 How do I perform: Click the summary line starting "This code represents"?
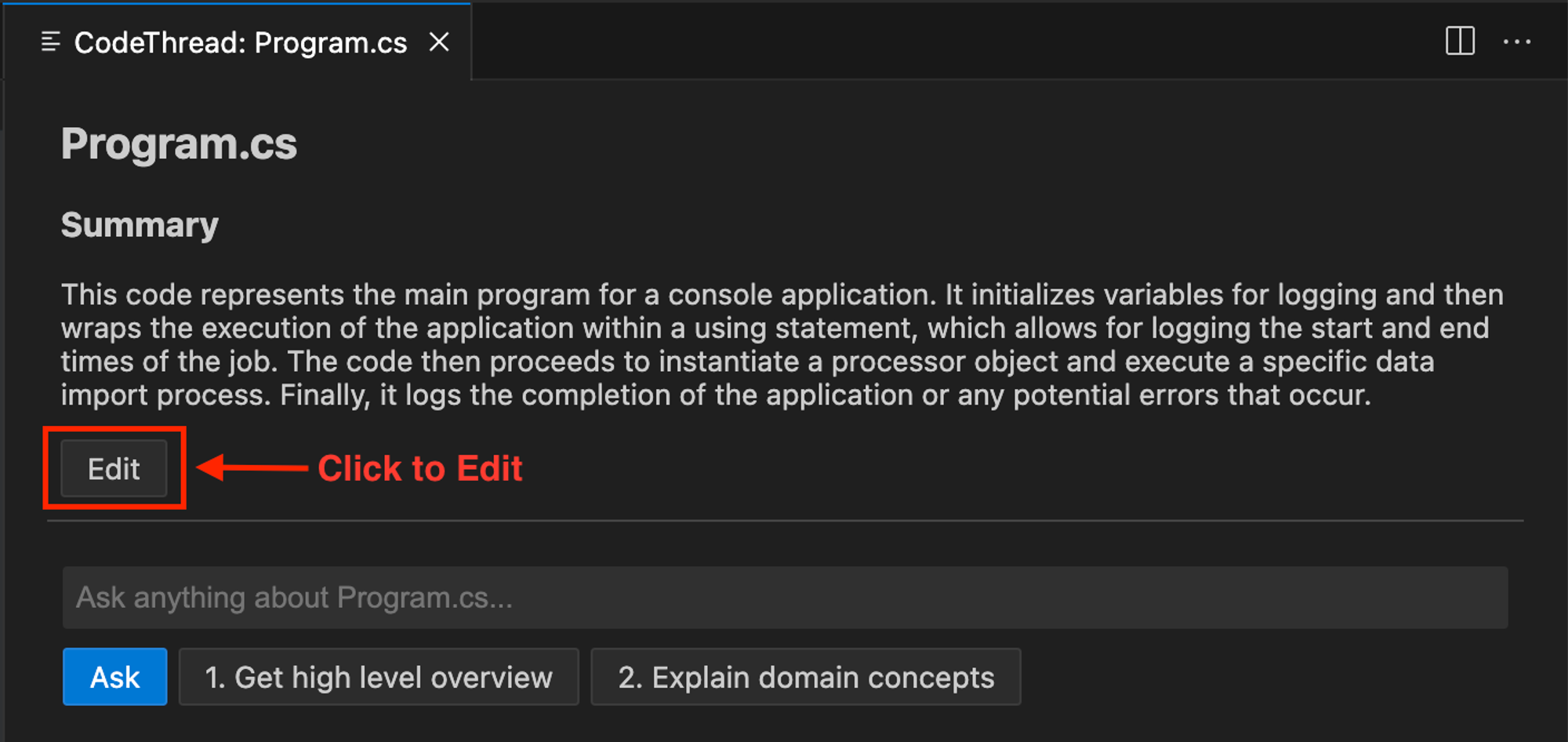[x=782, y=295]
